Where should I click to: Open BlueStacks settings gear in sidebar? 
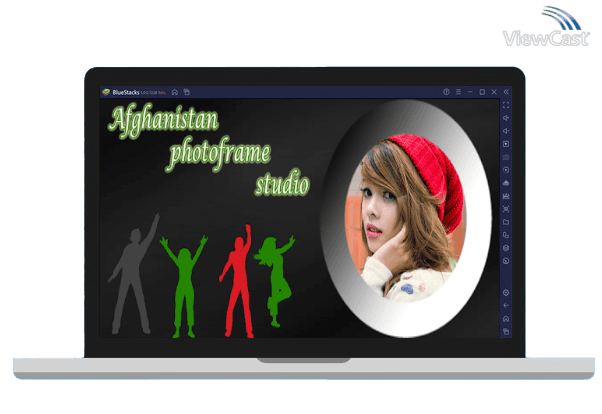tap(506, 293)
